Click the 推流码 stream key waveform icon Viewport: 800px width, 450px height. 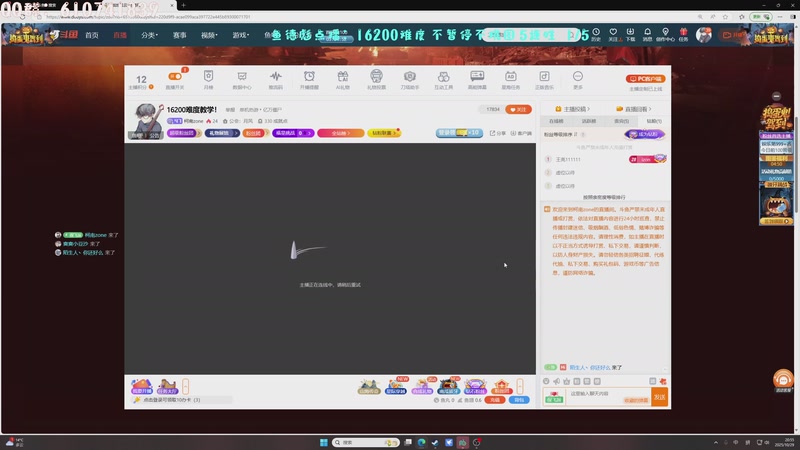click(276, 77)
